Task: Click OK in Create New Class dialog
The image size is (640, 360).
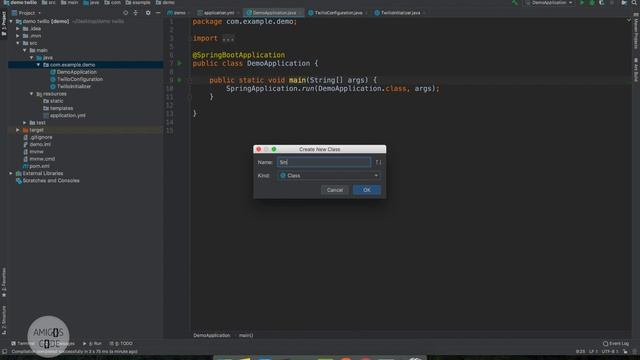Action: click(367, 190)
